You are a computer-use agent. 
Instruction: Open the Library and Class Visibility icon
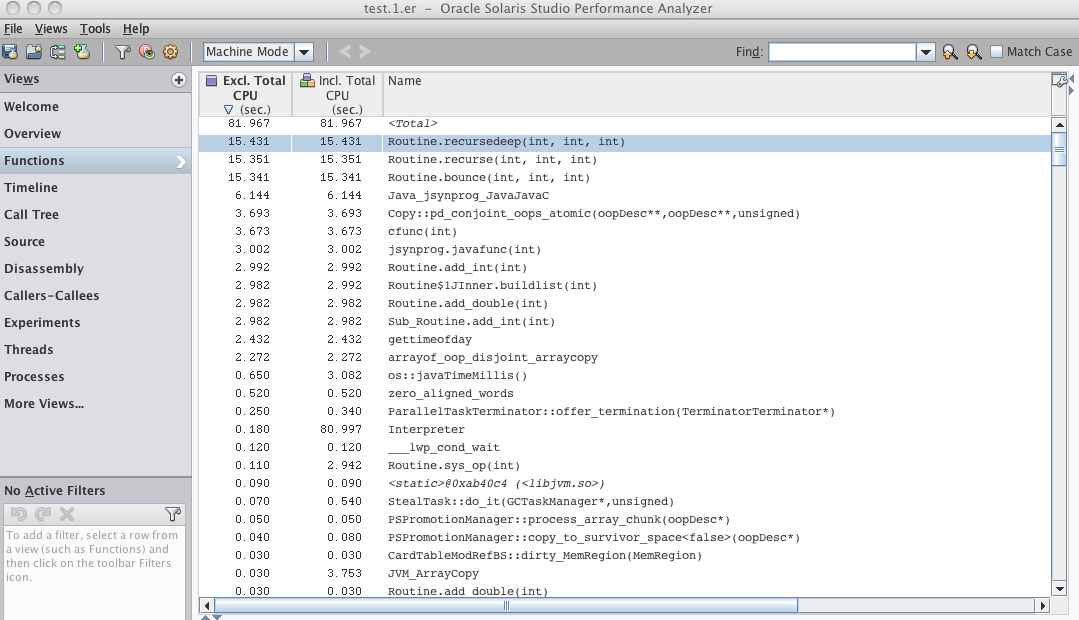tap(147, 52)
